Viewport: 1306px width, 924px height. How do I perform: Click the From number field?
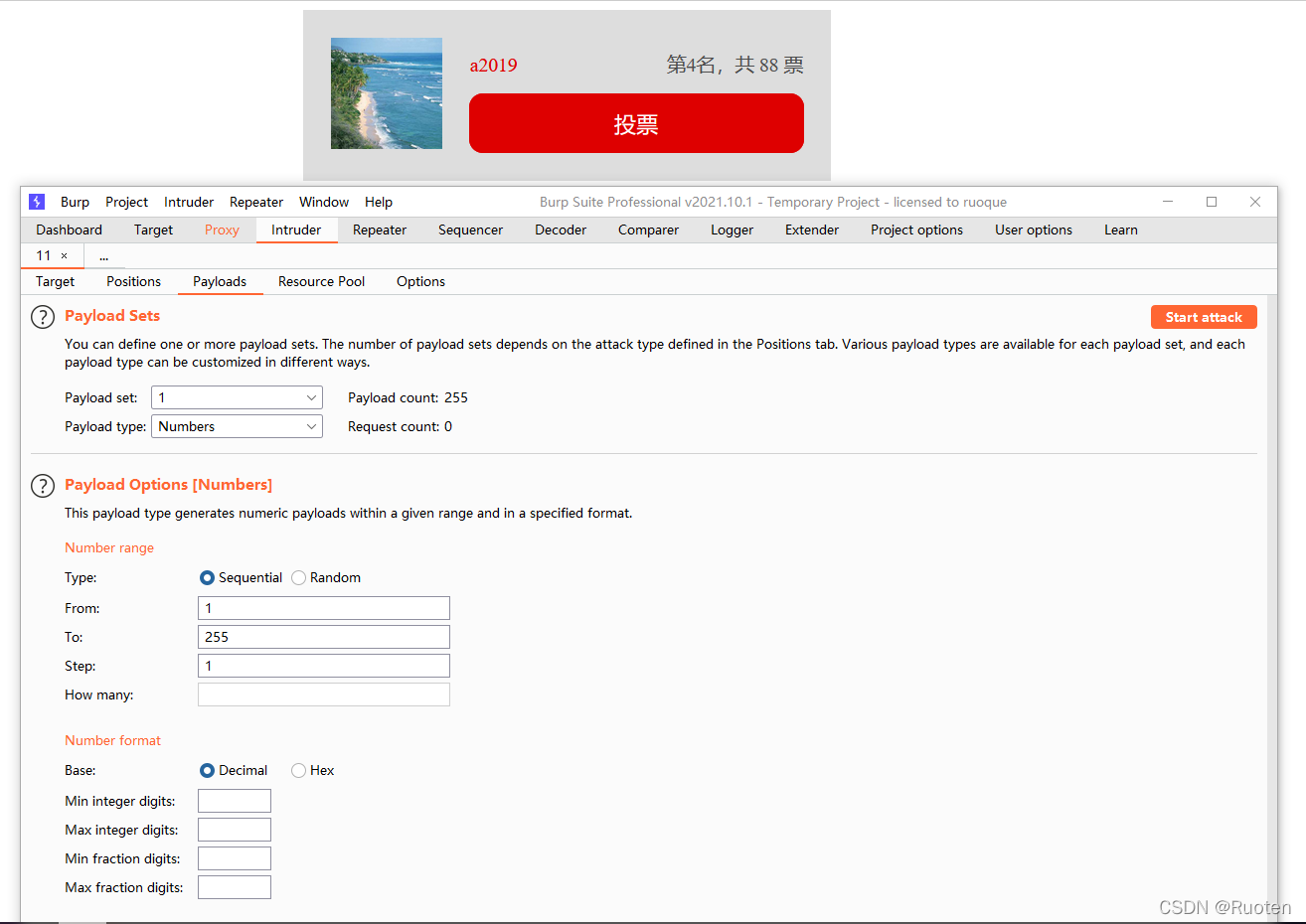(324, 608)
